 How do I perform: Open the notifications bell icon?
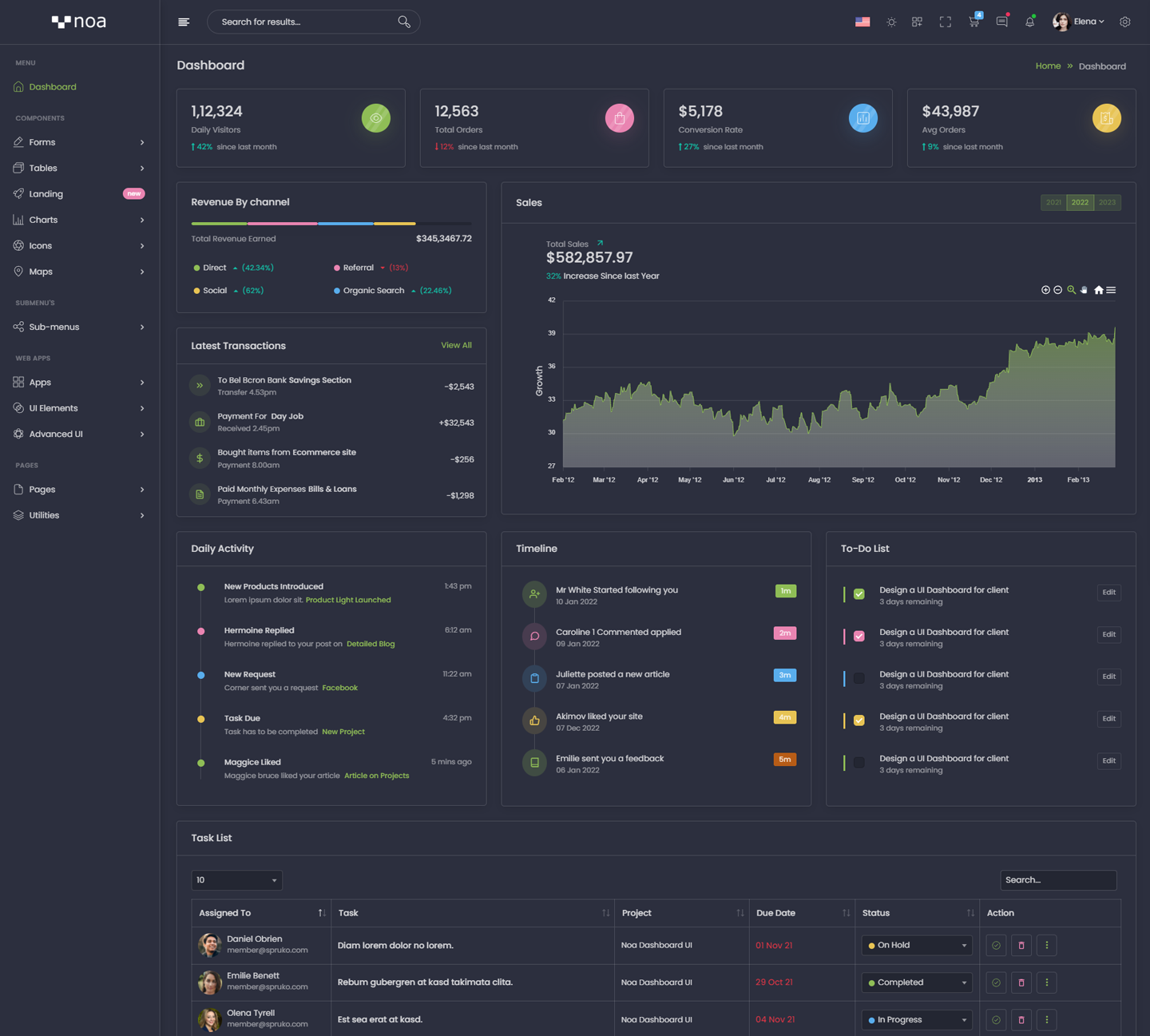(x=1029, y=22)
